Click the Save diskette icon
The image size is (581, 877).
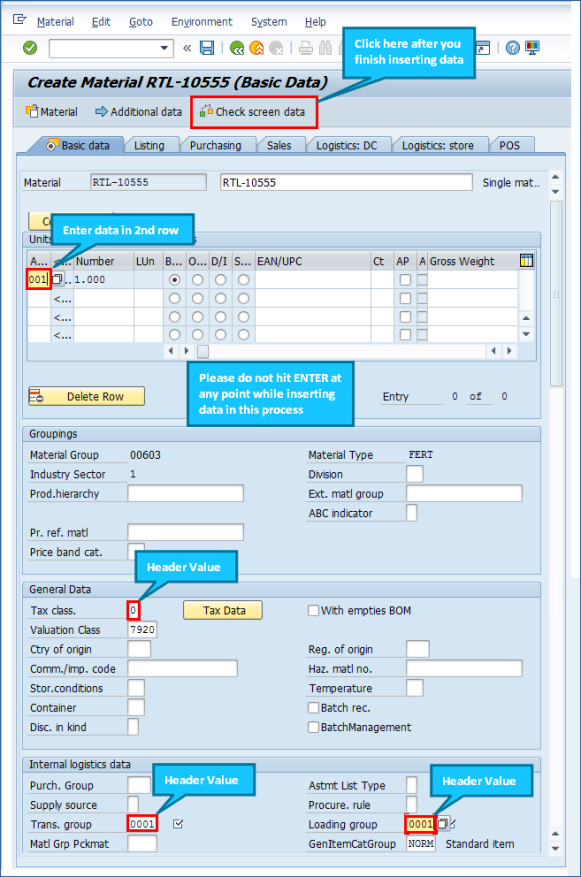[207, 48]
